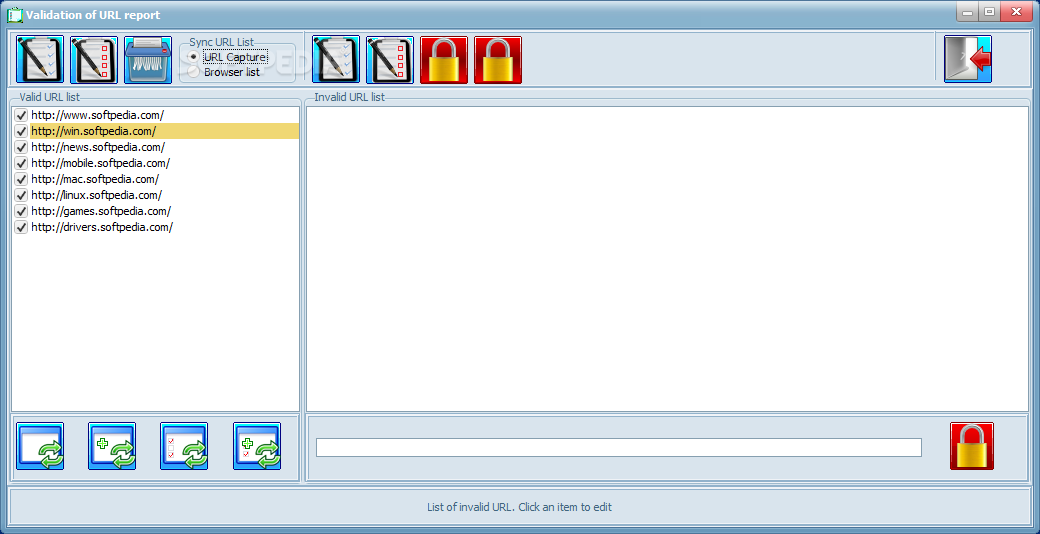Viewport: 1040px width, 534px height.
Task: Select the http://games.softpedia.com/ URL text
Action: click(101, 212)
